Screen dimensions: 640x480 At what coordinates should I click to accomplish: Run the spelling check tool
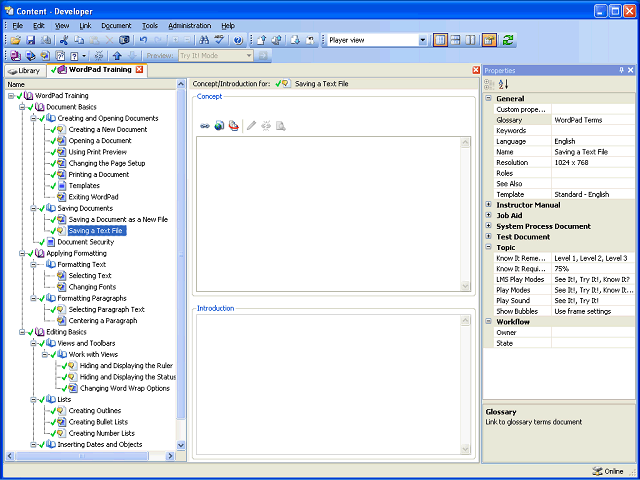click(x=219, y=40)
